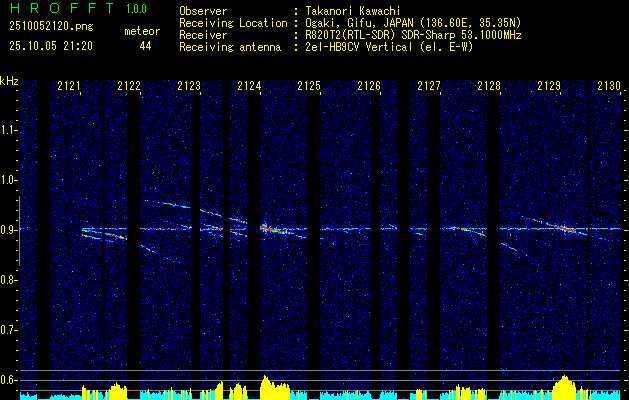
Task: Click the 2123 time marker
Action: click(x=189, y=85)
